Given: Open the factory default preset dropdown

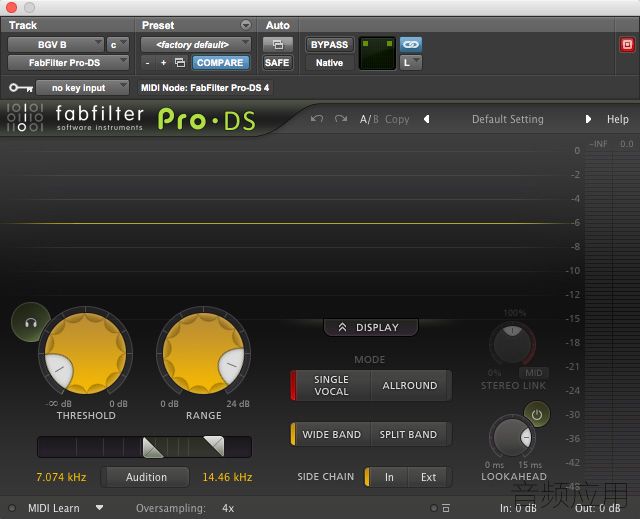Looking at the screenshot, I should pos(196,44).
